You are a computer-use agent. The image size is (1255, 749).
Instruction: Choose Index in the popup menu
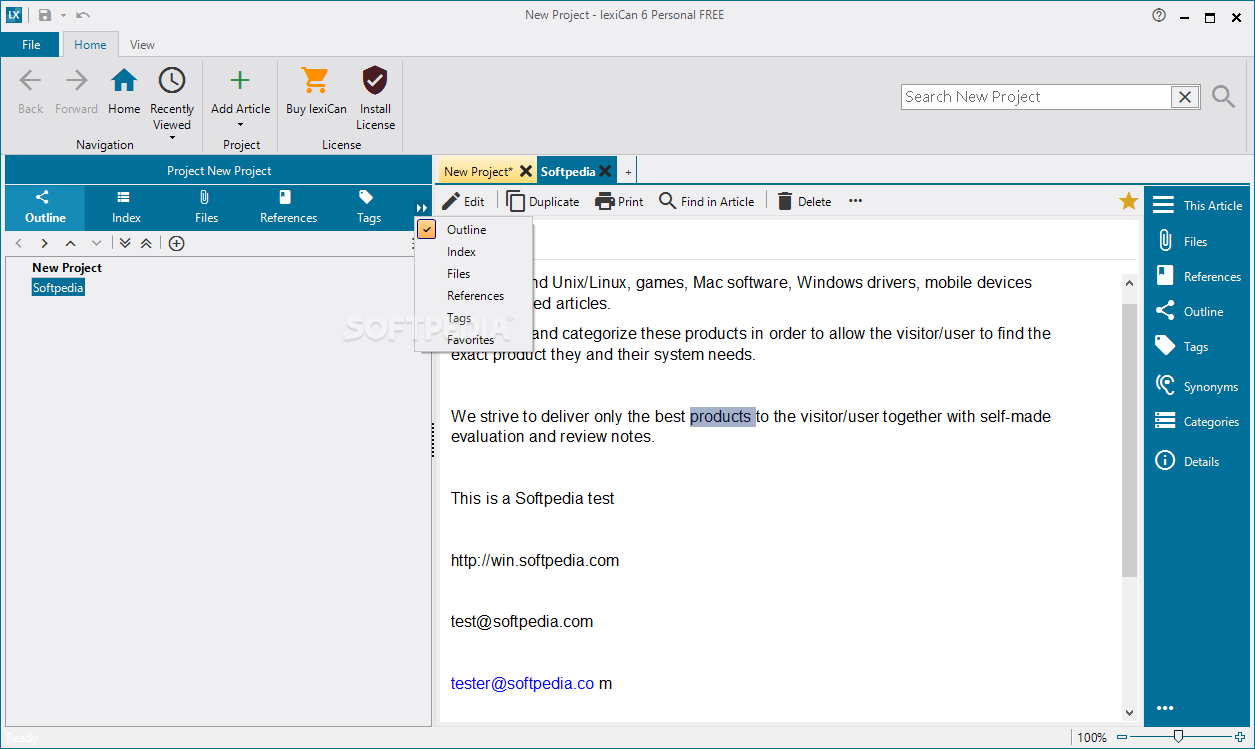click(474, 252)
